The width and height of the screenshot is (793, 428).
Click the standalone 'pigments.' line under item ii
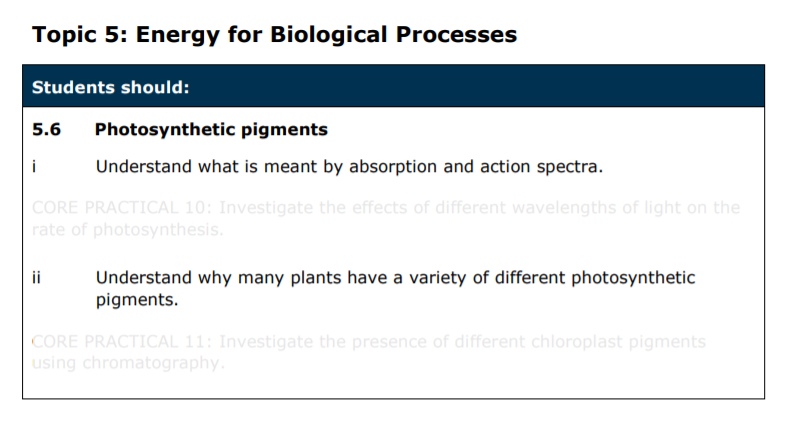(x=137, y=300)
